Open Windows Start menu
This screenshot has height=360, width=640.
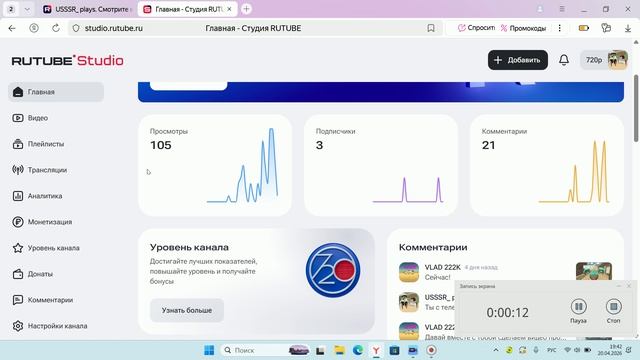click(x=209, y=350)
